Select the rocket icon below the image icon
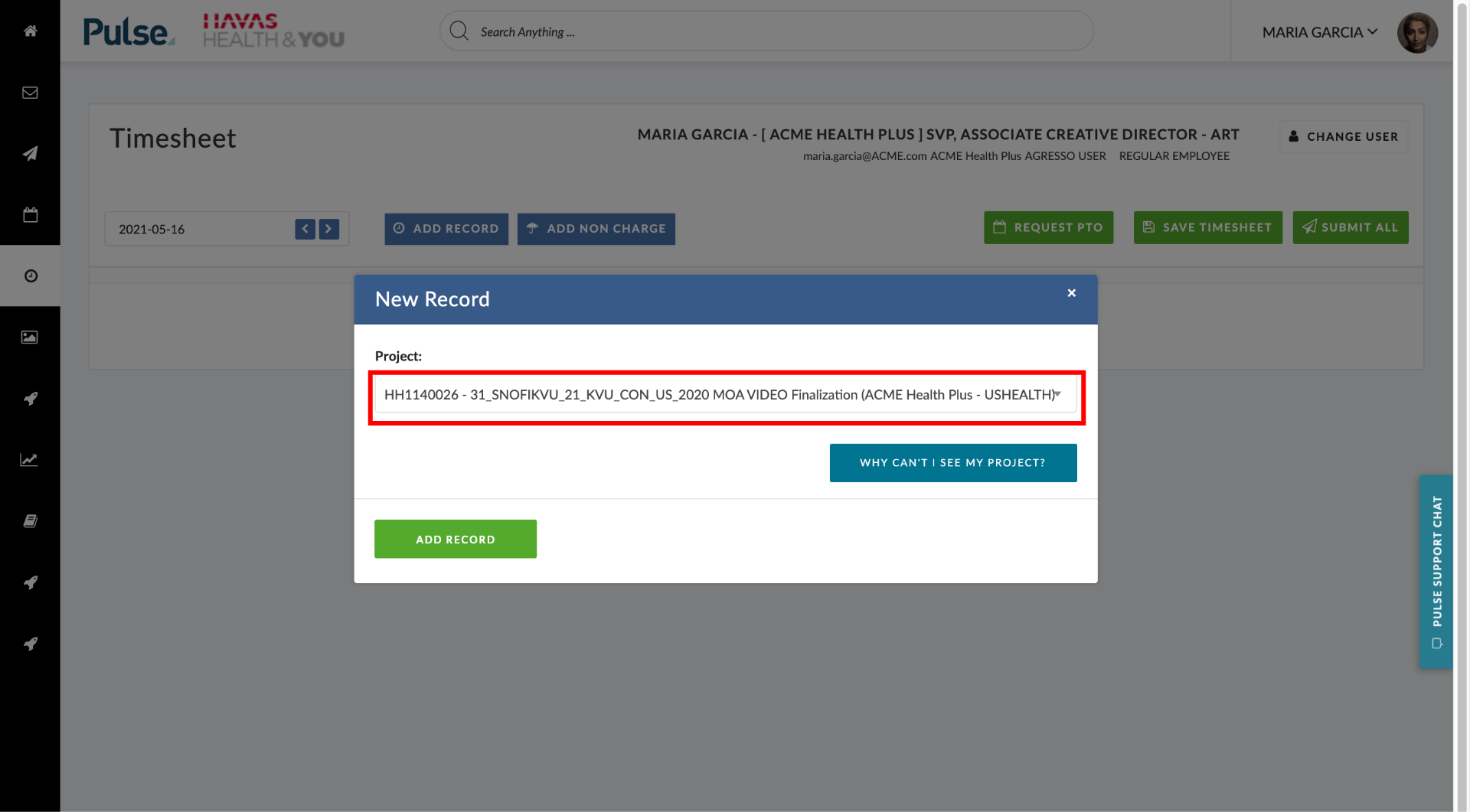1470x812 pixels. pos(31,399)
